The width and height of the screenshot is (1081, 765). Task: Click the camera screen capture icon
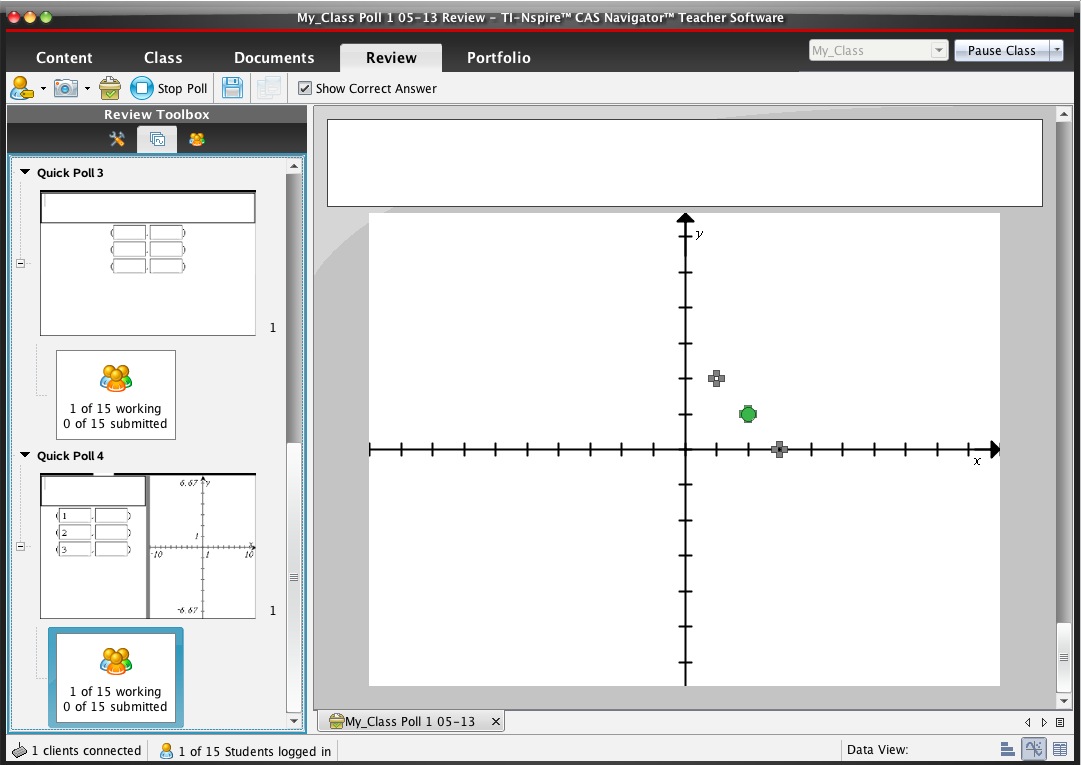point(66,89)
